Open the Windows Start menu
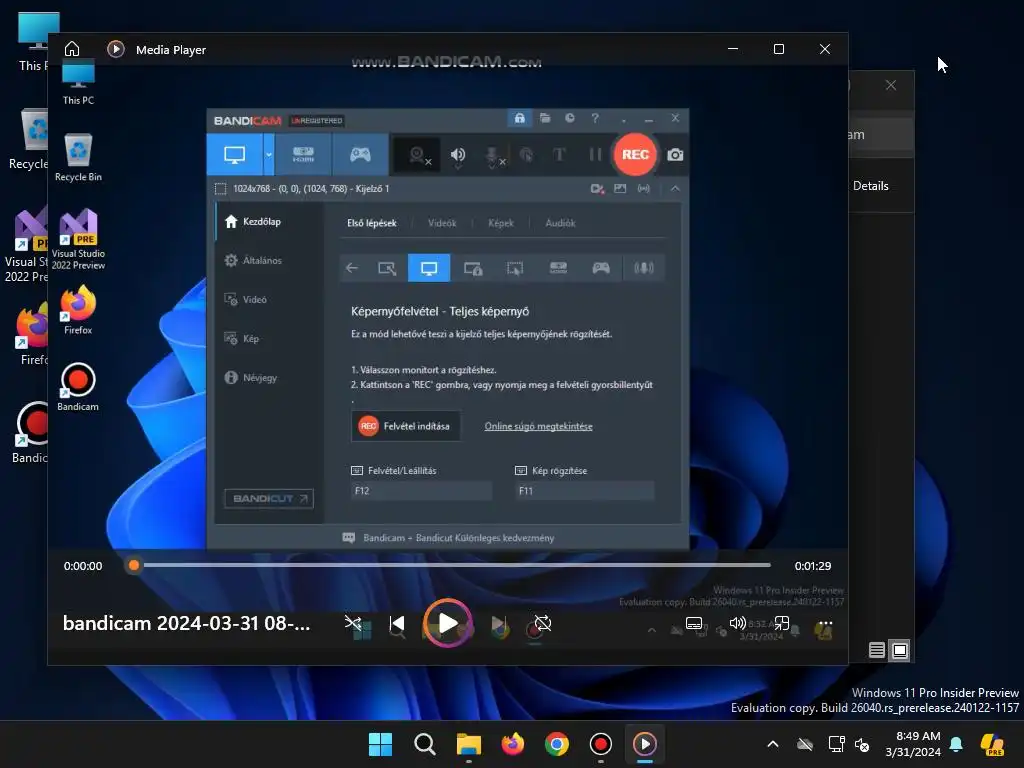The height and width of the screenshot is (768, 1024). click(x=380, y=744)
